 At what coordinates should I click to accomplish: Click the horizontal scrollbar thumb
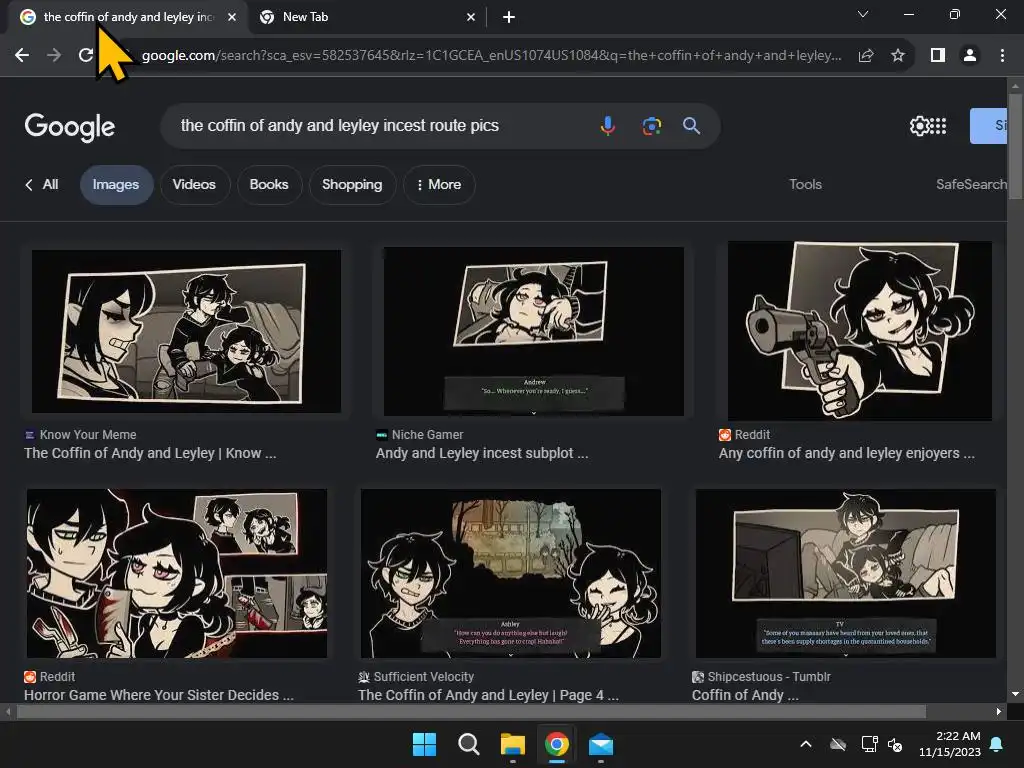(x=471, y=711)
